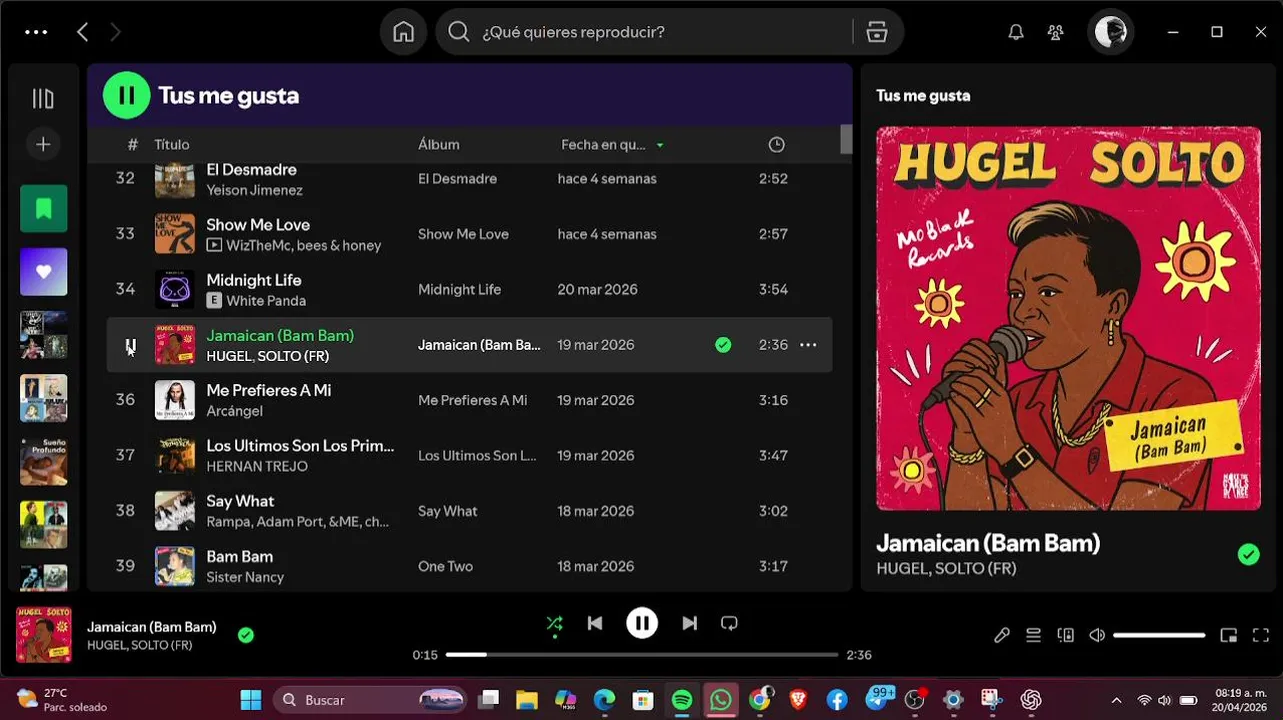Go back with the left arrow
Screen dimensions: 1283x720
click(x=83, y=32)
